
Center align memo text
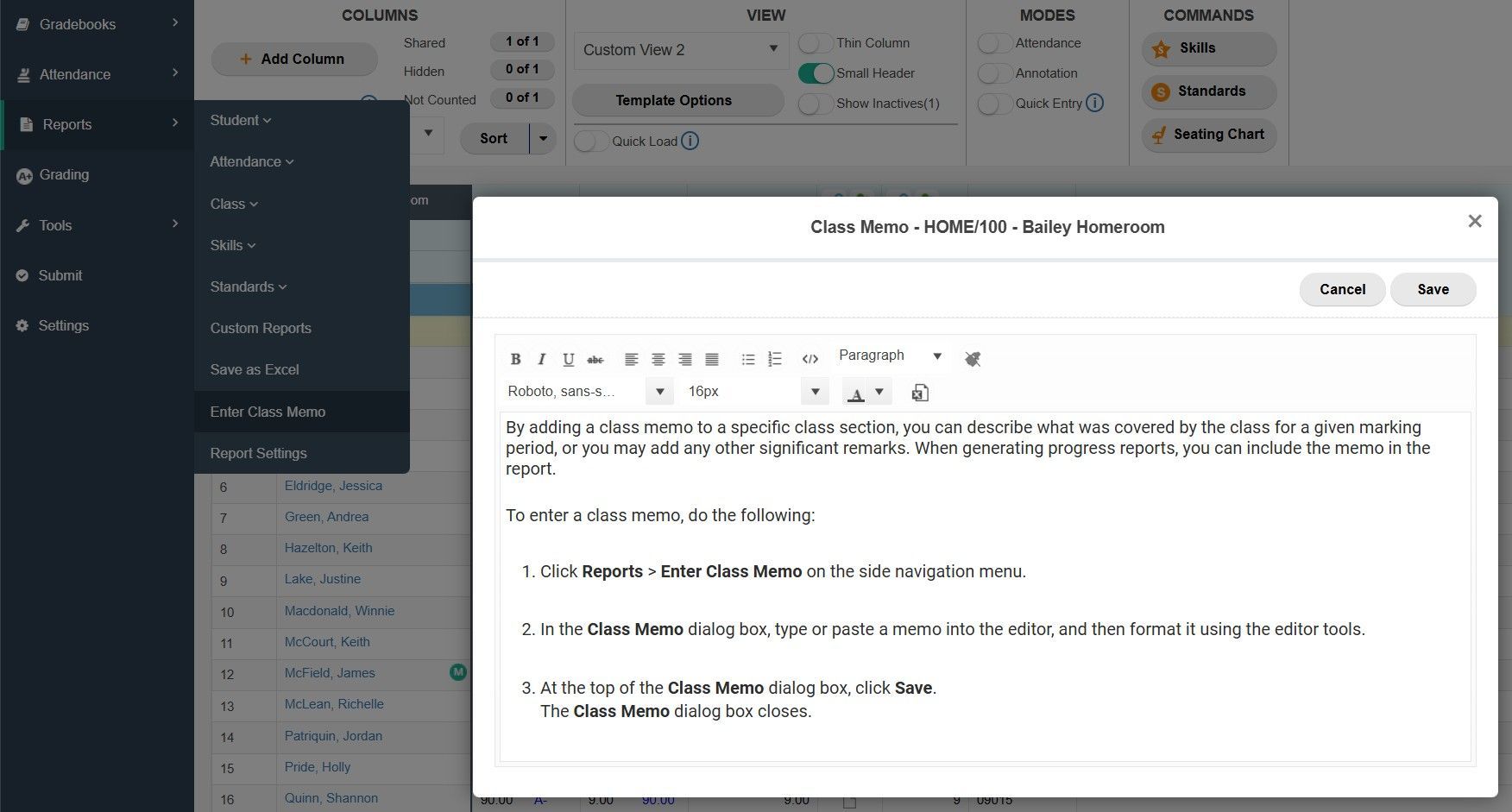[658, 359]
